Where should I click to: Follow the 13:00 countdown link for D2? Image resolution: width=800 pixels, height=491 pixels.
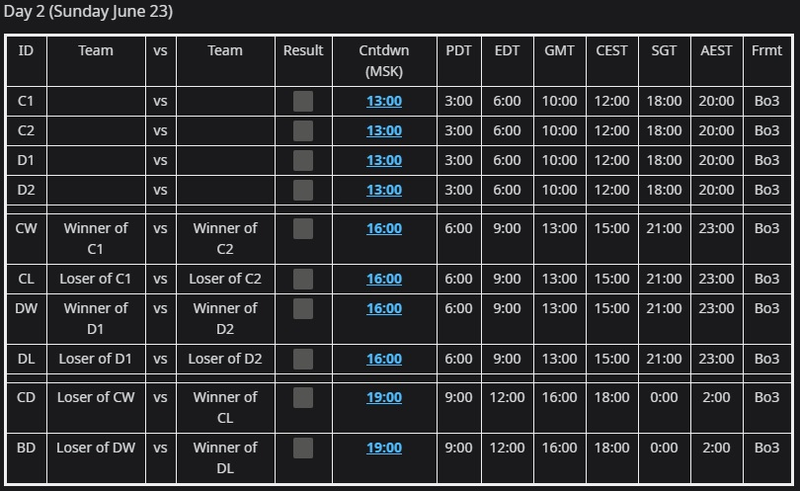(384, 190)
